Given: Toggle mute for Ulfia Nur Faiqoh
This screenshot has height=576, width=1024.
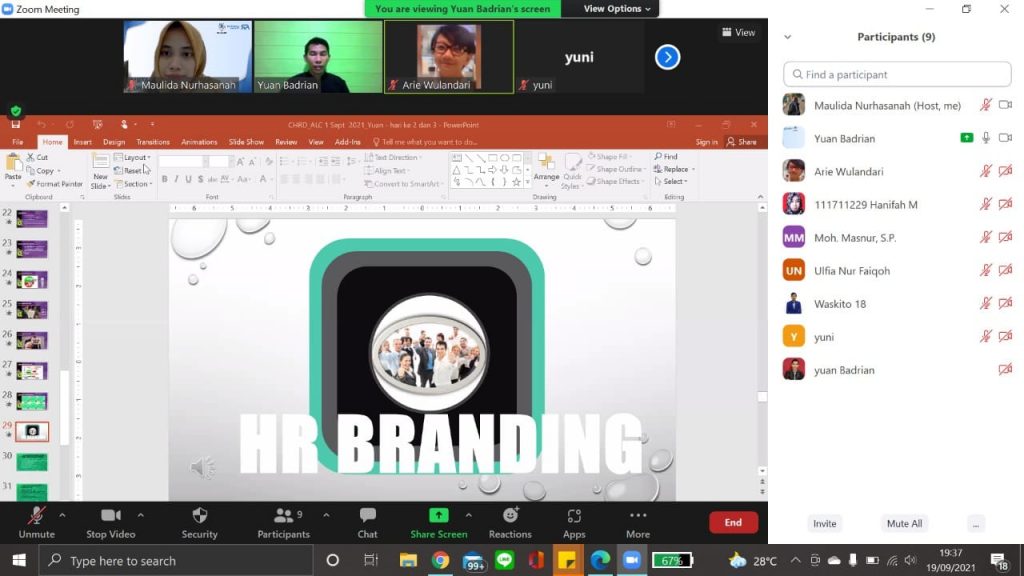Looking at the screenshot, I should click(x=985, y=270).
